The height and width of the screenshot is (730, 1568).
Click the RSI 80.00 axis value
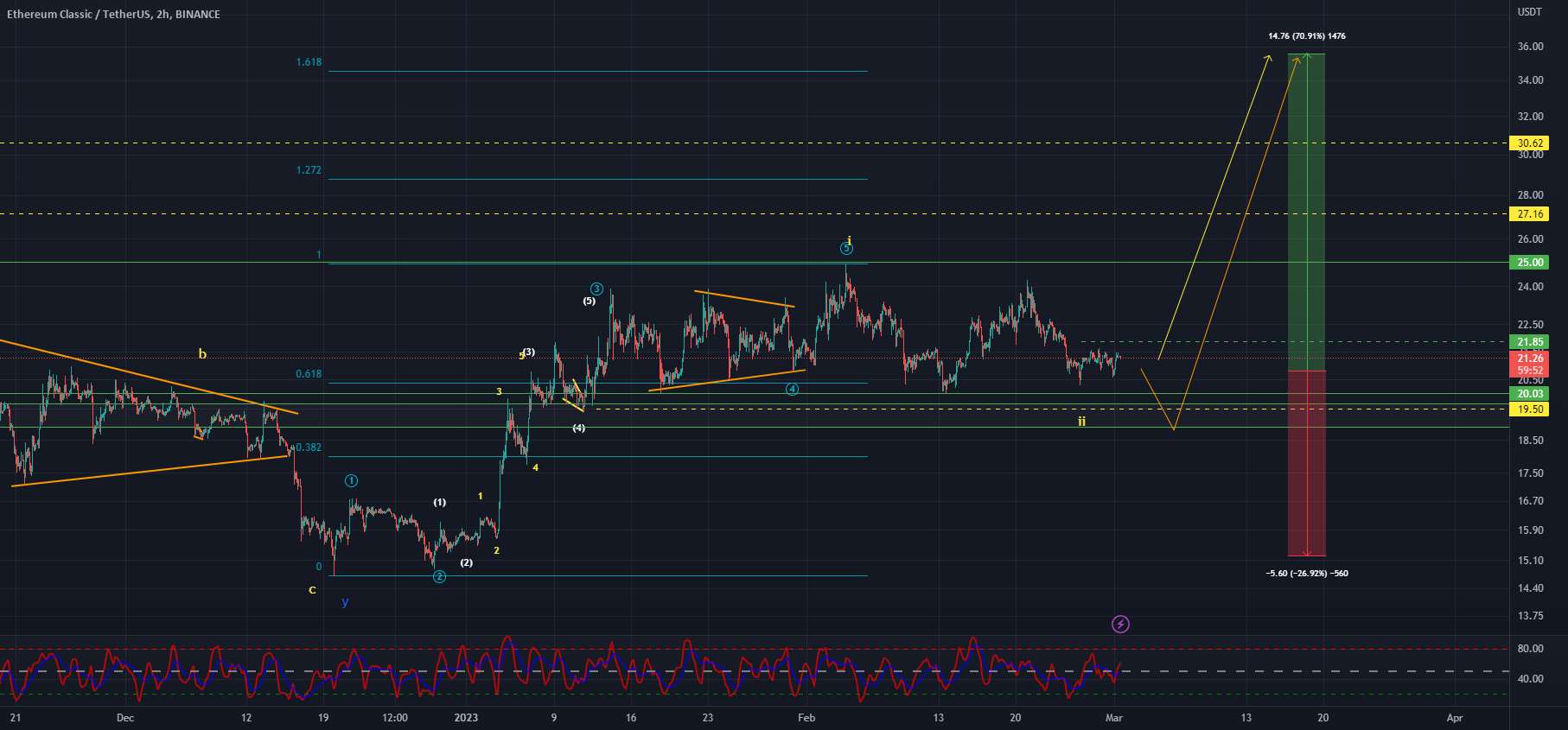(1530, 649)
